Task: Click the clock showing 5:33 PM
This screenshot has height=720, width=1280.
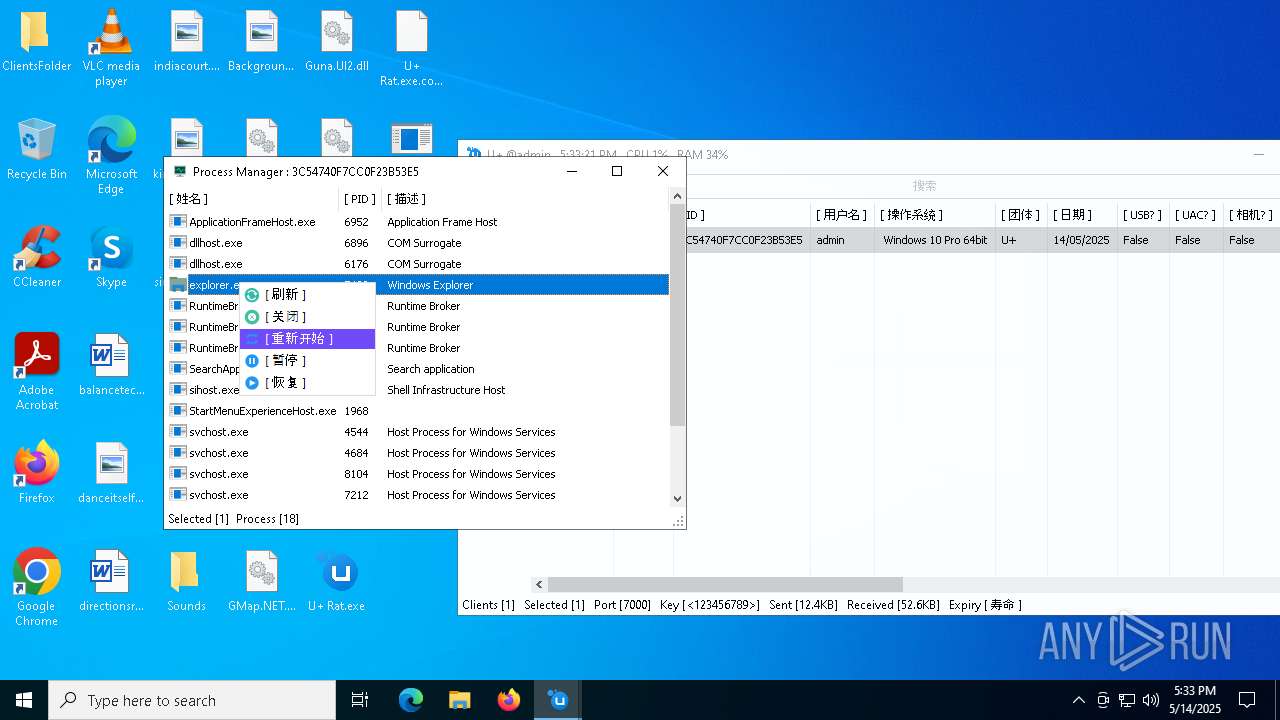Action: tap(1194, 700)
